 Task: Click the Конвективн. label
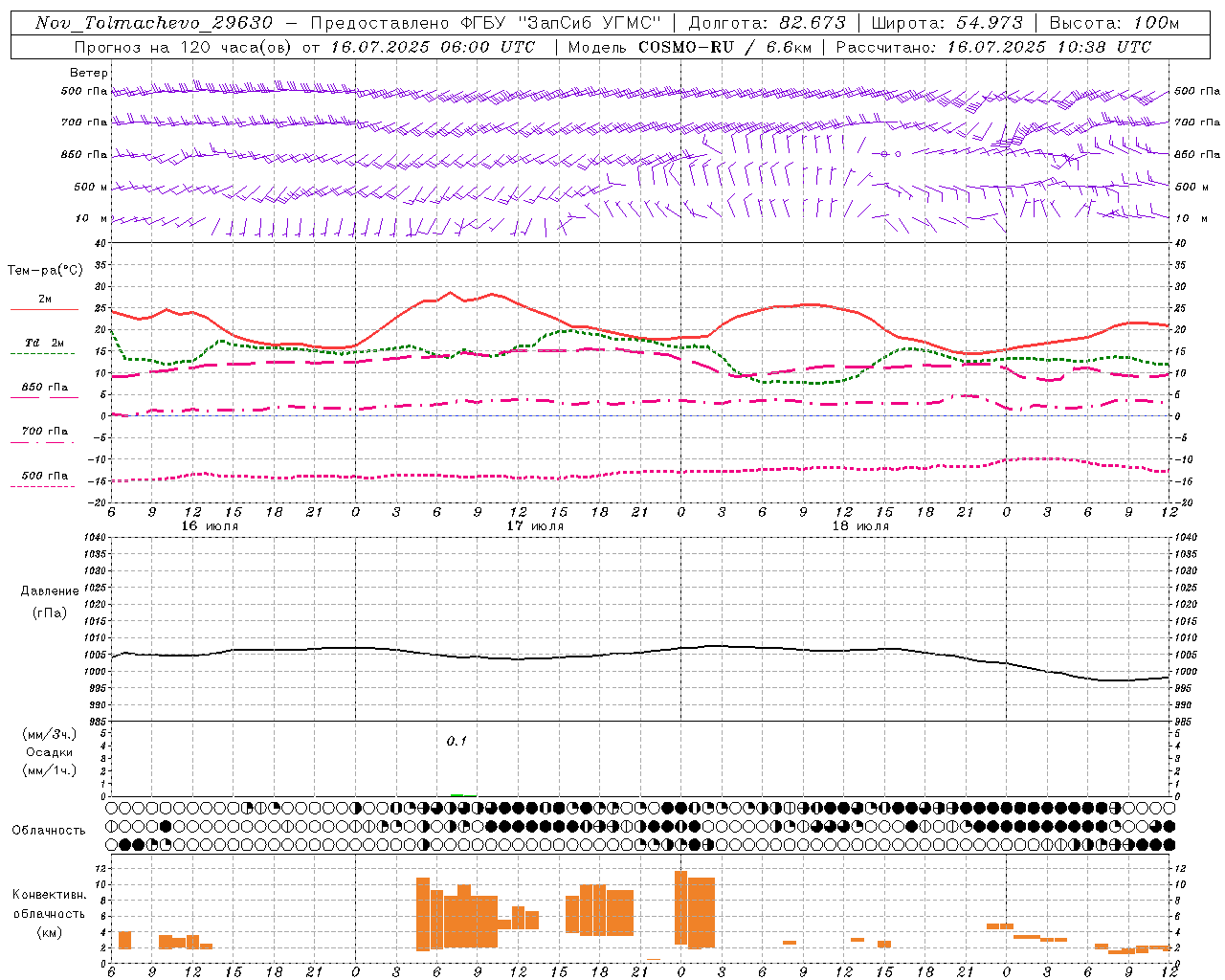(x=49, y=895)
